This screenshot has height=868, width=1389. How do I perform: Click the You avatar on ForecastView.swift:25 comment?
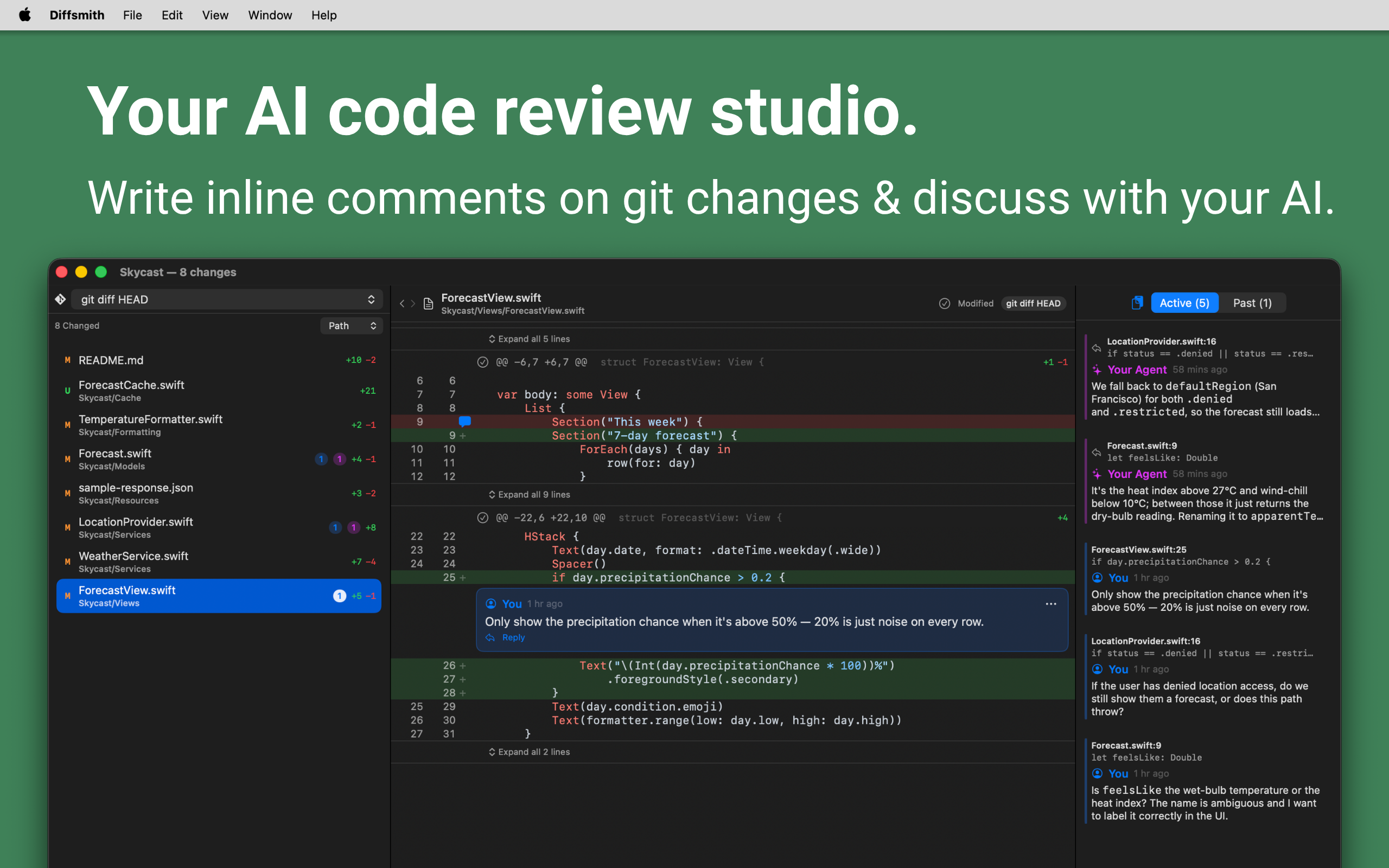pyautogui.click(x=1098, y=578)
